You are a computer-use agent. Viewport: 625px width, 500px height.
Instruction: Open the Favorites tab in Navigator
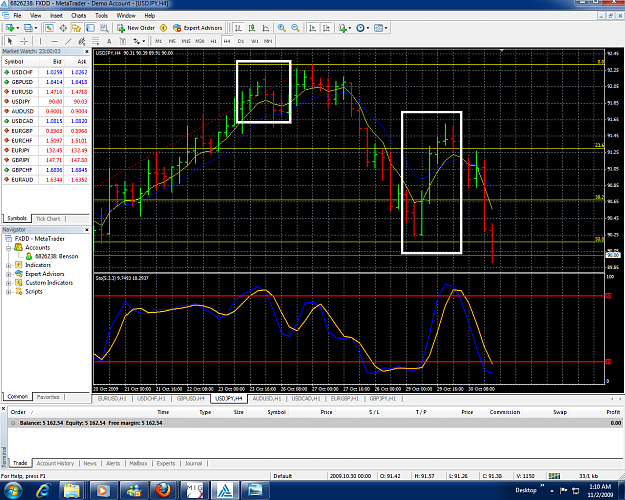48,397
